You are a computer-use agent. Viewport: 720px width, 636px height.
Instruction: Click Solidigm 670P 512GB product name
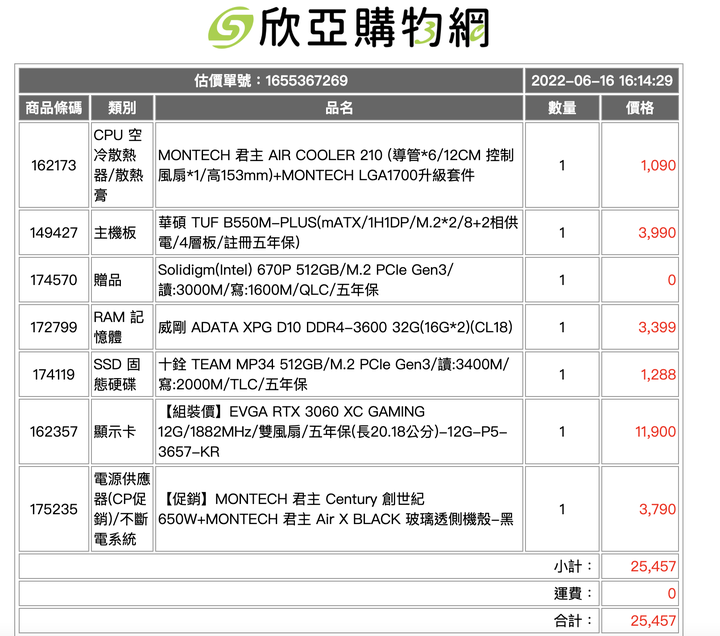(x=305, y=280)
